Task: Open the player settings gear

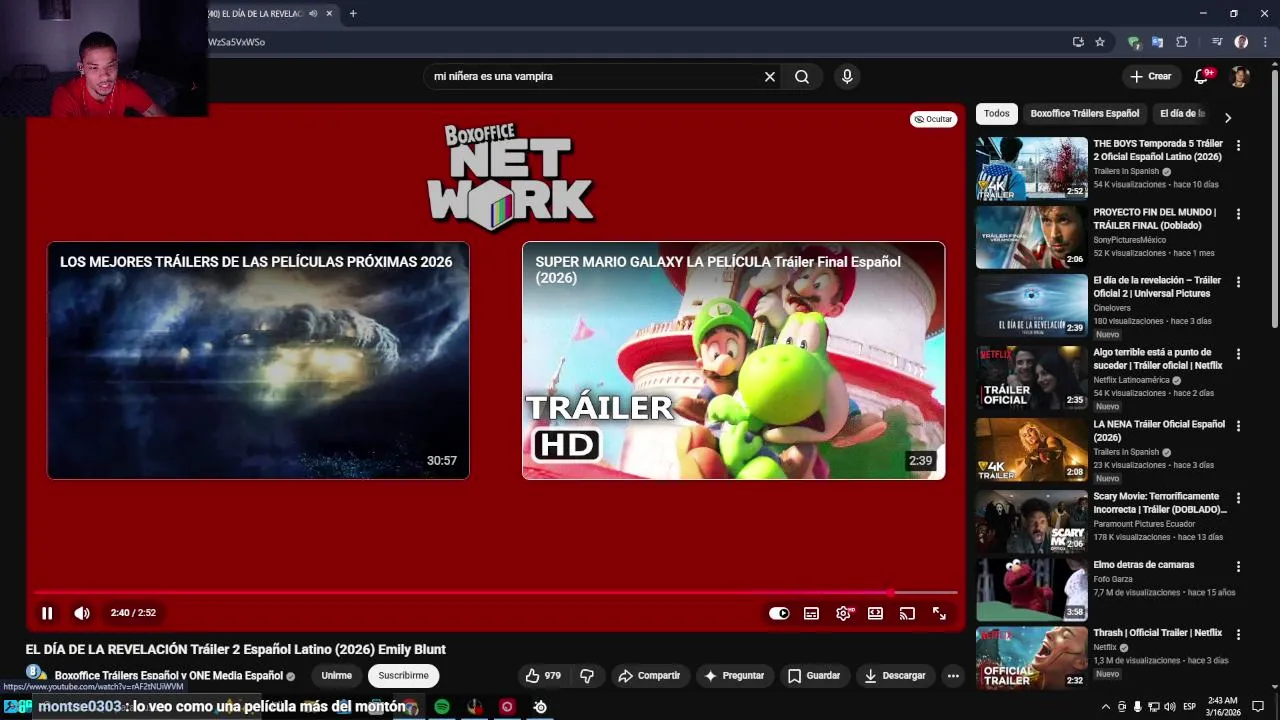Action: (x=844, y=613)
